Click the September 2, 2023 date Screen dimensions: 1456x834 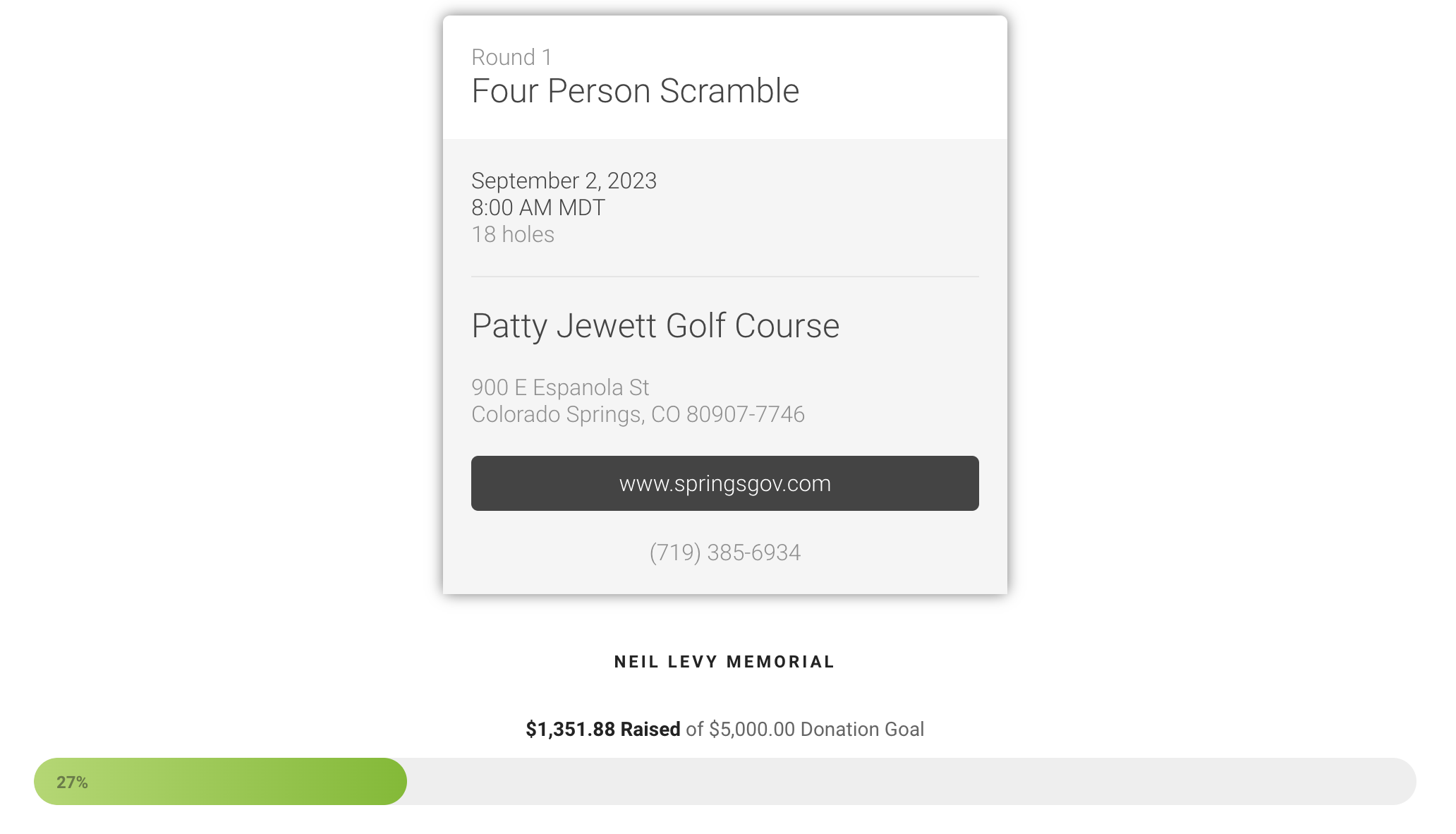pos(564,181)
